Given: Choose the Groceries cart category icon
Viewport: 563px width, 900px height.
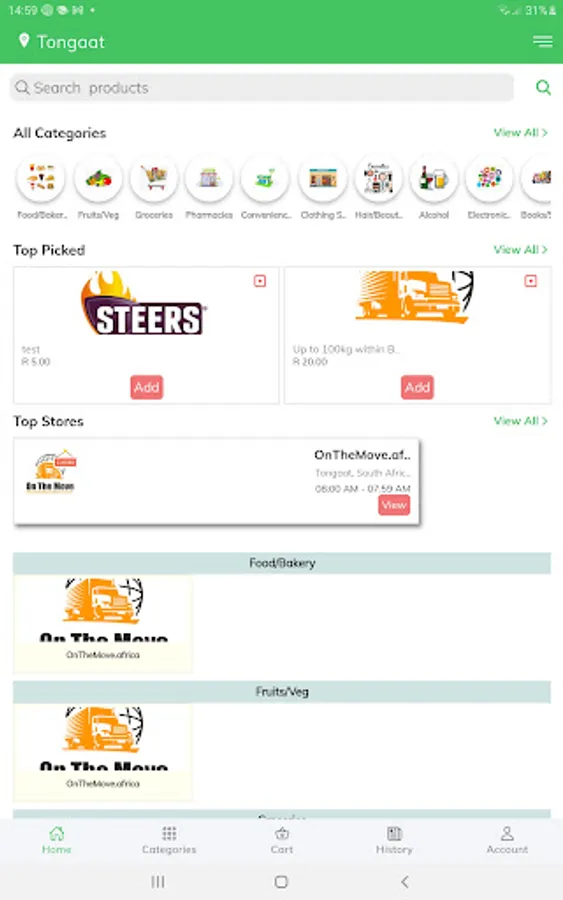Looking at the screenshot, I should coord(154,179).
